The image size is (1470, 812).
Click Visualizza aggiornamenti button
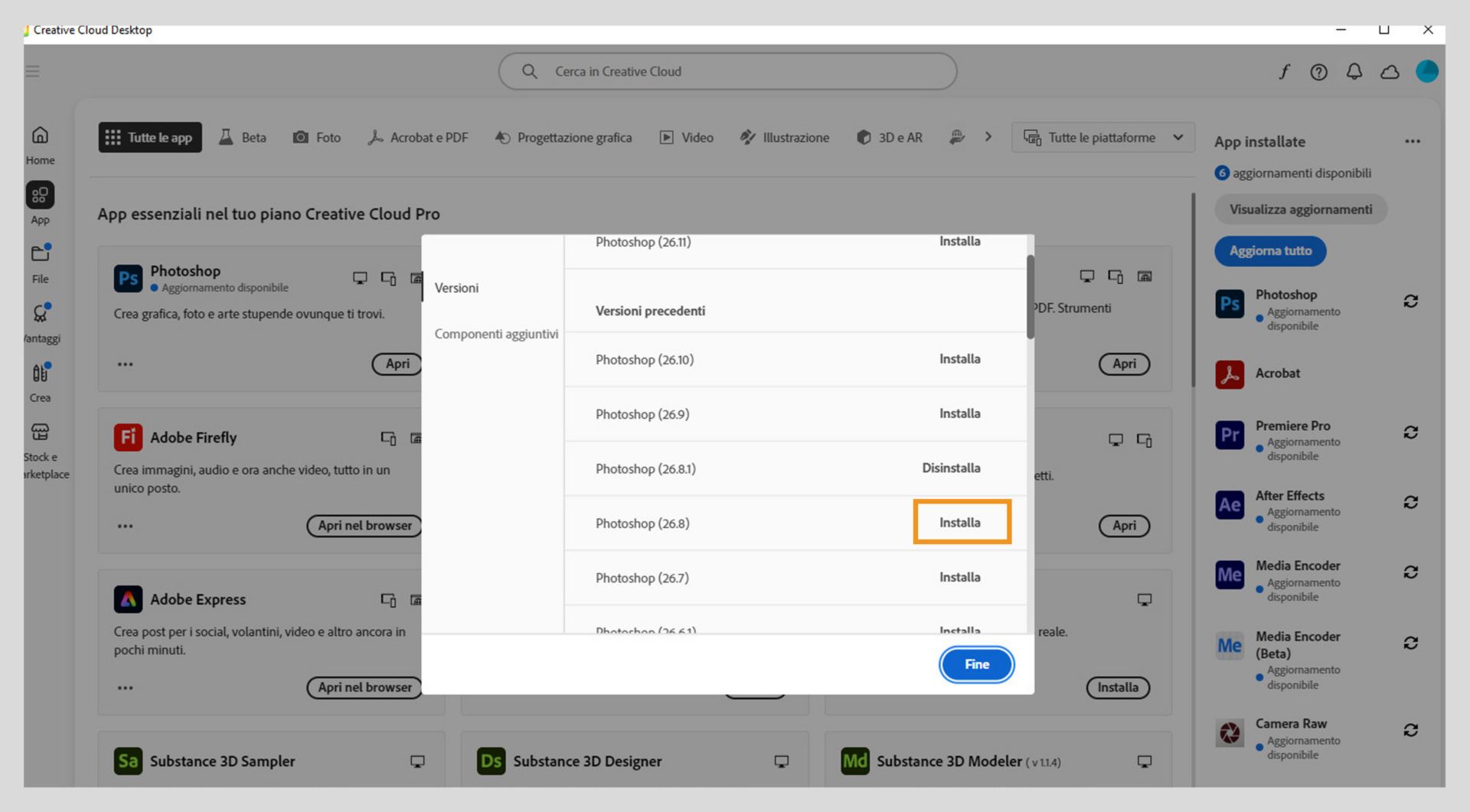tap(1300, 210)
